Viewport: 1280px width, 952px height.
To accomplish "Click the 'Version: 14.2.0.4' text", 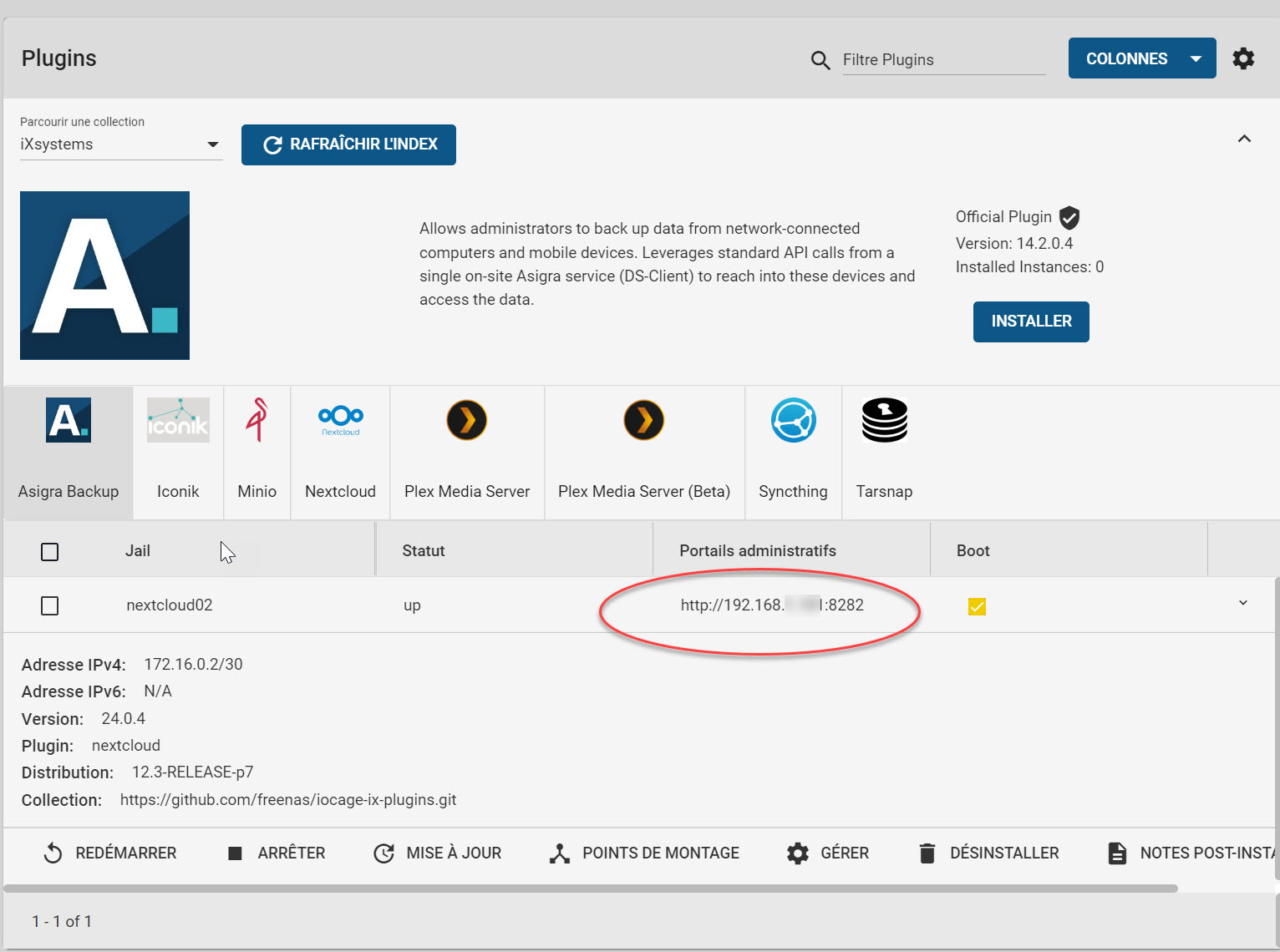I will click(1014, 244).
